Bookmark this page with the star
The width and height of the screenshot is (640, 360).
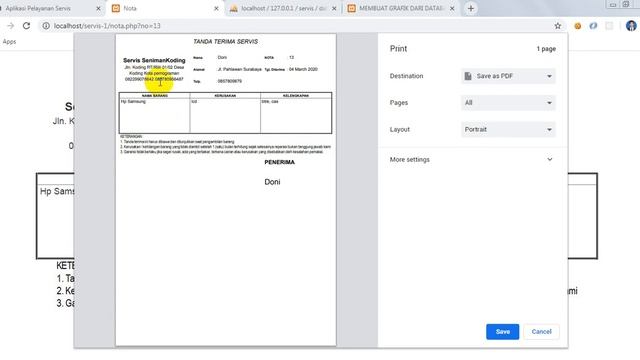tap(558, 26)
